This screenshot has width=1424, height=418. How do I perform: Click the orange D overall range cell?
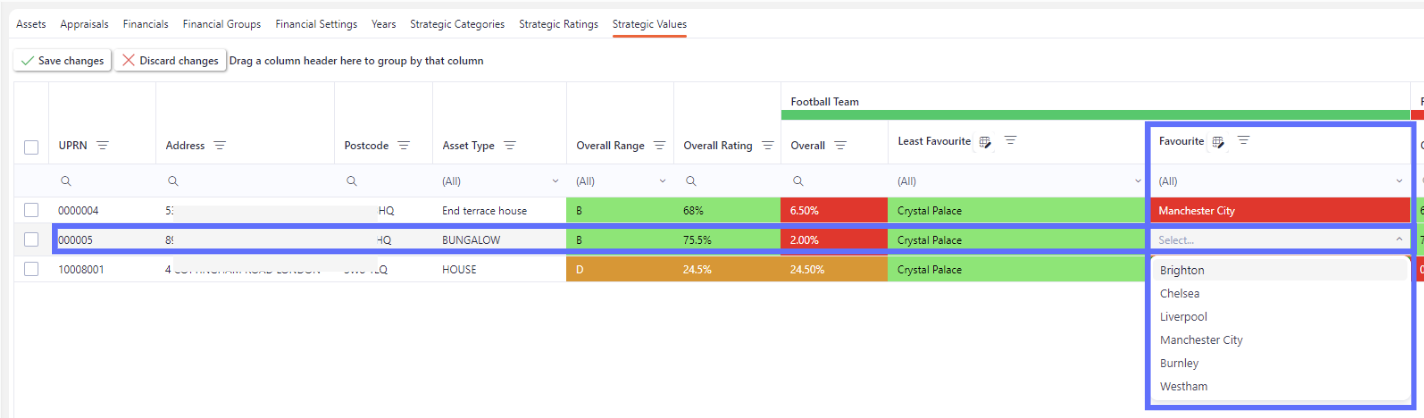620,270
